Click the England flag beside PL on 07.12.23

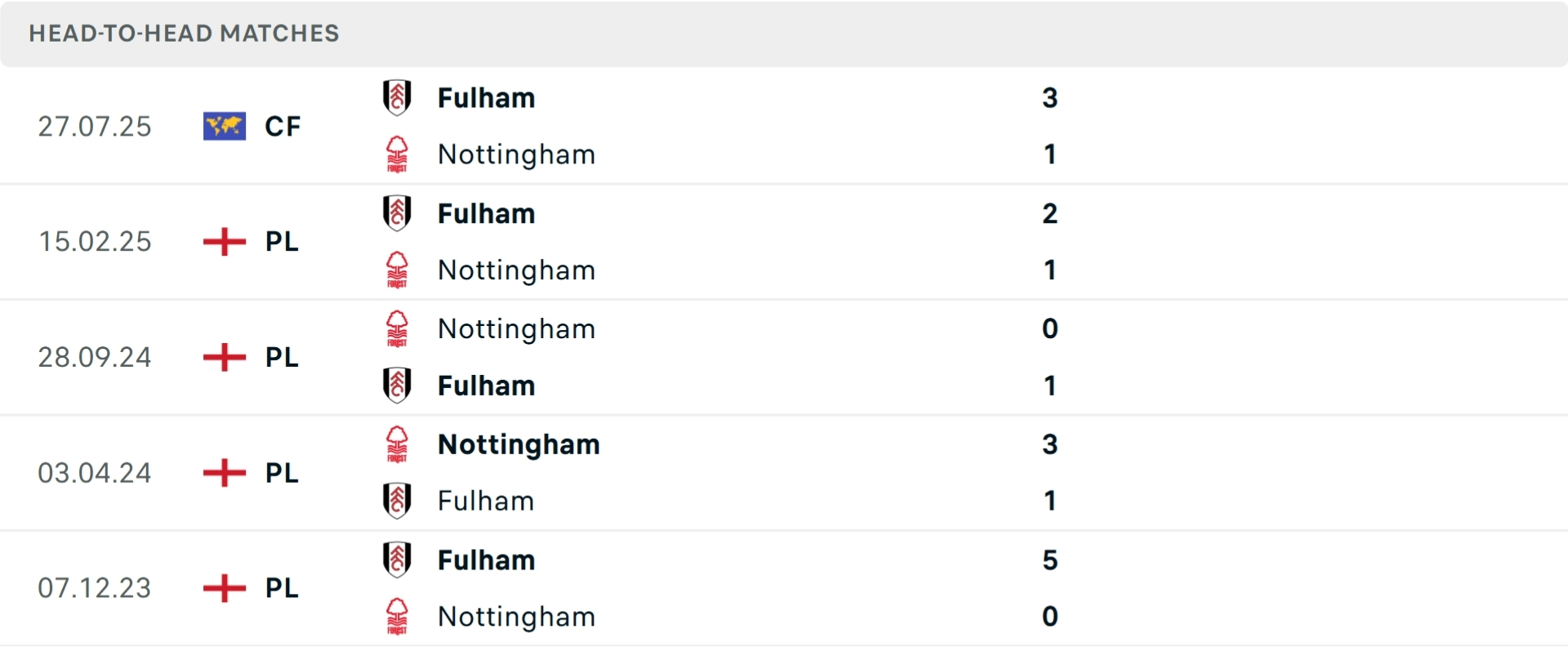(224, 588)
